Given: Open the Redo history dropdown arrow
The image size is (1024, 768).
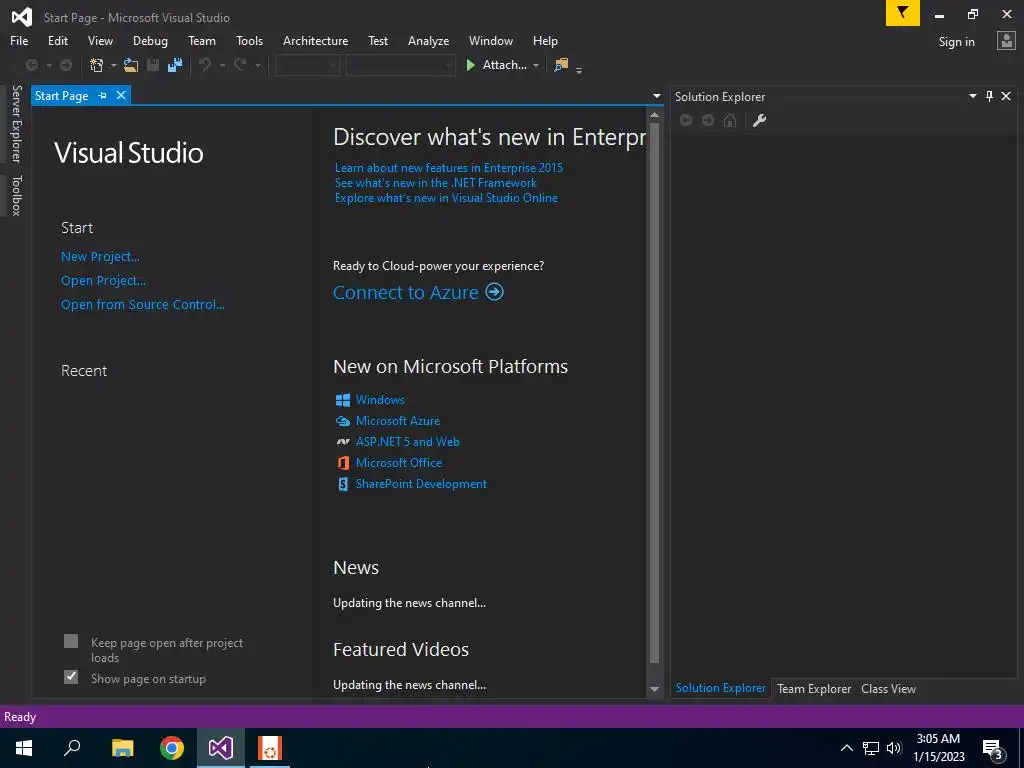Looking at the screenshot, I should [258, 65].
